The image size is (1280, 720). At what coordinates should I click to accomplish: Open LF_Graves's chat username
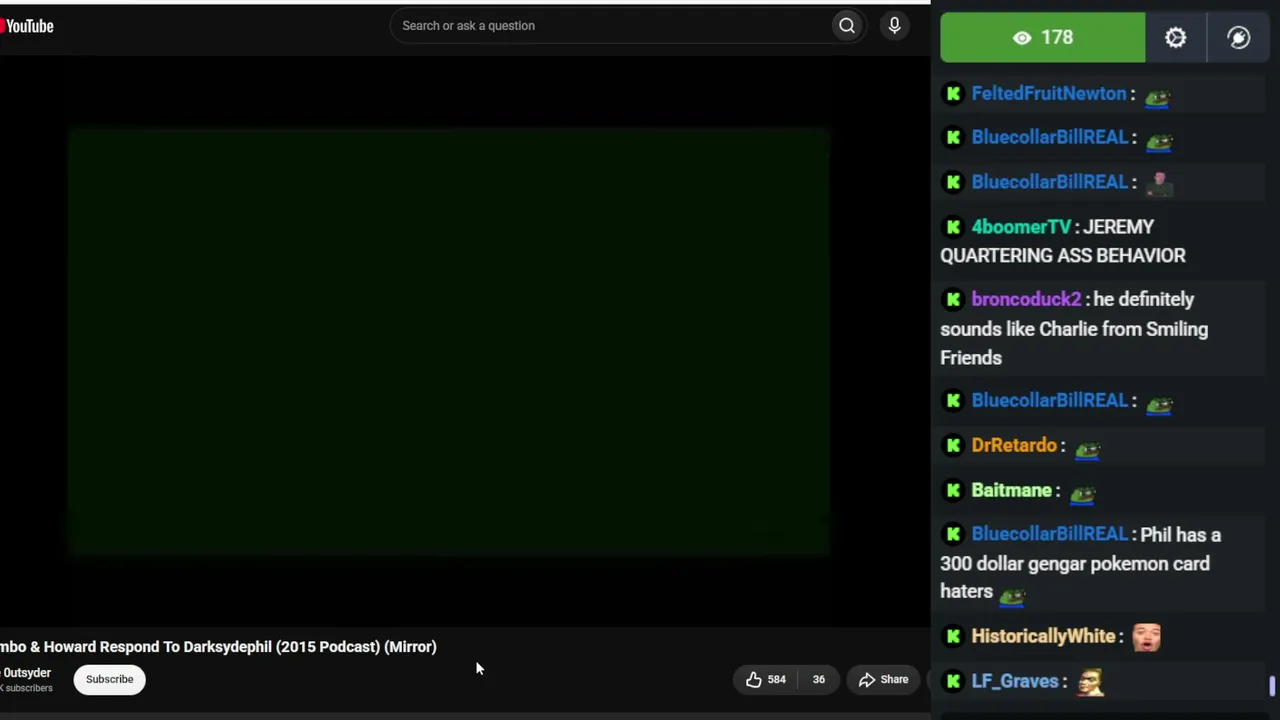pyautogui.click(x=1014, y=681)
